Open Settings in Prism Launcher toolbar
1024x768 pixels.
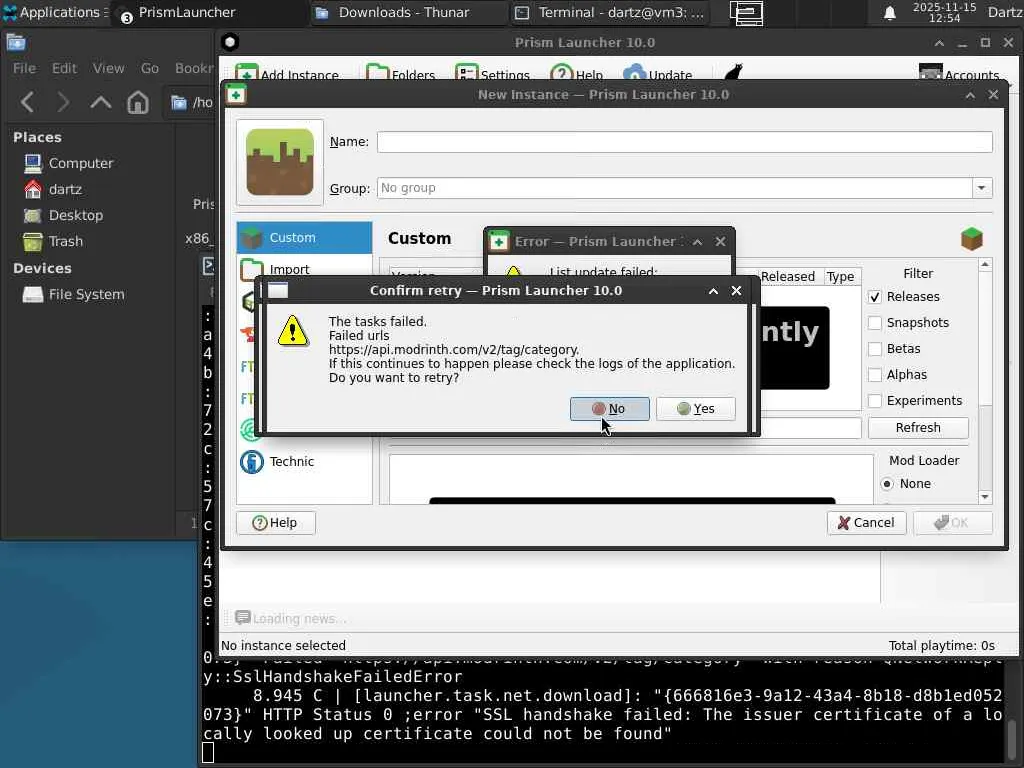[x=492, y=74]
